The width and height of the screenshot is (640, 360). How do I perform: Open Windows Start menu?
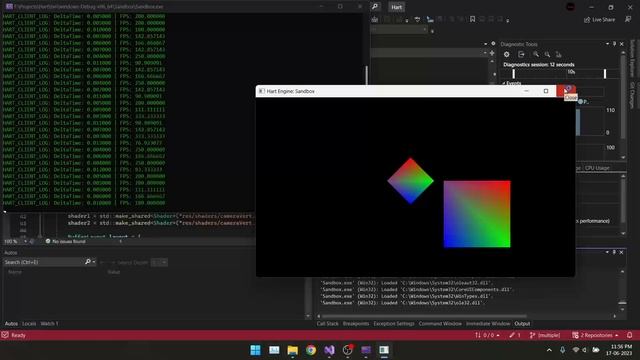[x=256, y=350]
